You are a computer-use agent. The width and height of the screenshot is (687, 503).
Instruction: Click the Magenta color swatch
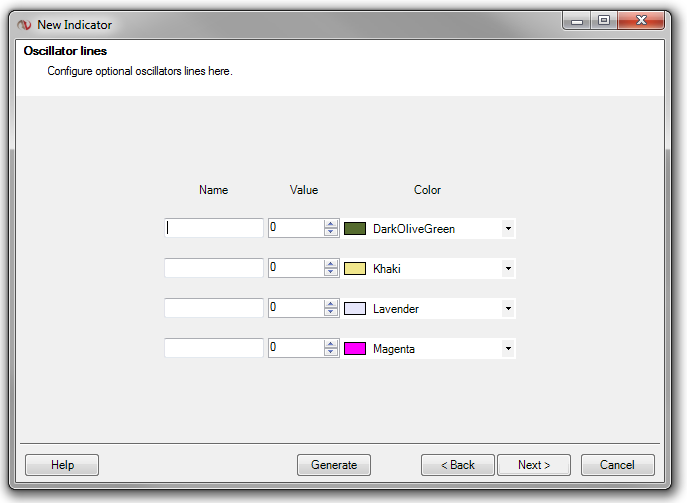[355, 348]
